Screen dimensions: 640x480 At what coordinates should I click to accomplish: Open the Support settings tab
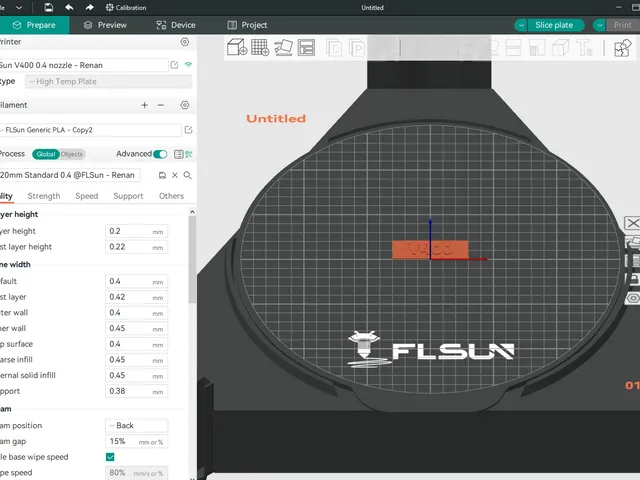129,196
